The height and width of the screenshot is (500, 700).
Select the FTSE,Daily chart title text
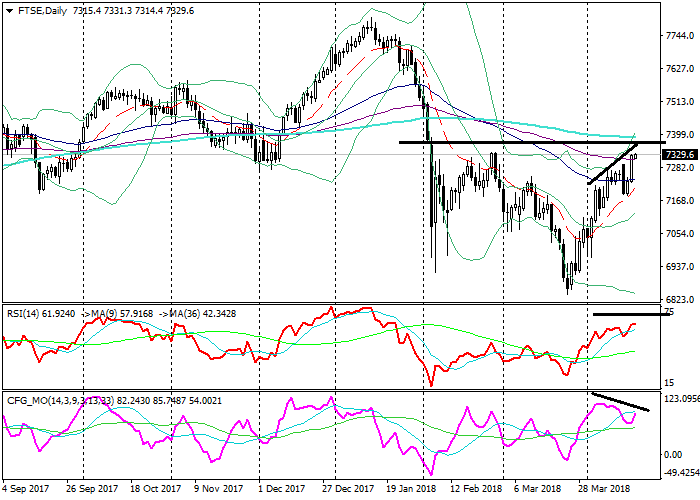[x=42, y=11]
